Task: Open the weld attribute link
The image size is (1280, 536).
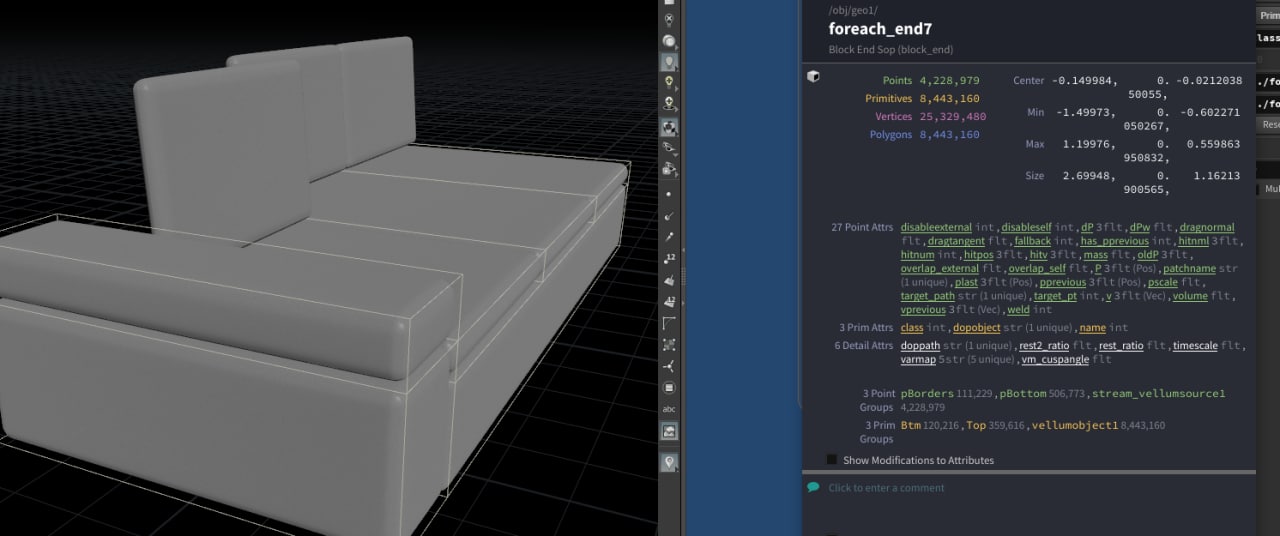Action: click(x=1018, y=310)
